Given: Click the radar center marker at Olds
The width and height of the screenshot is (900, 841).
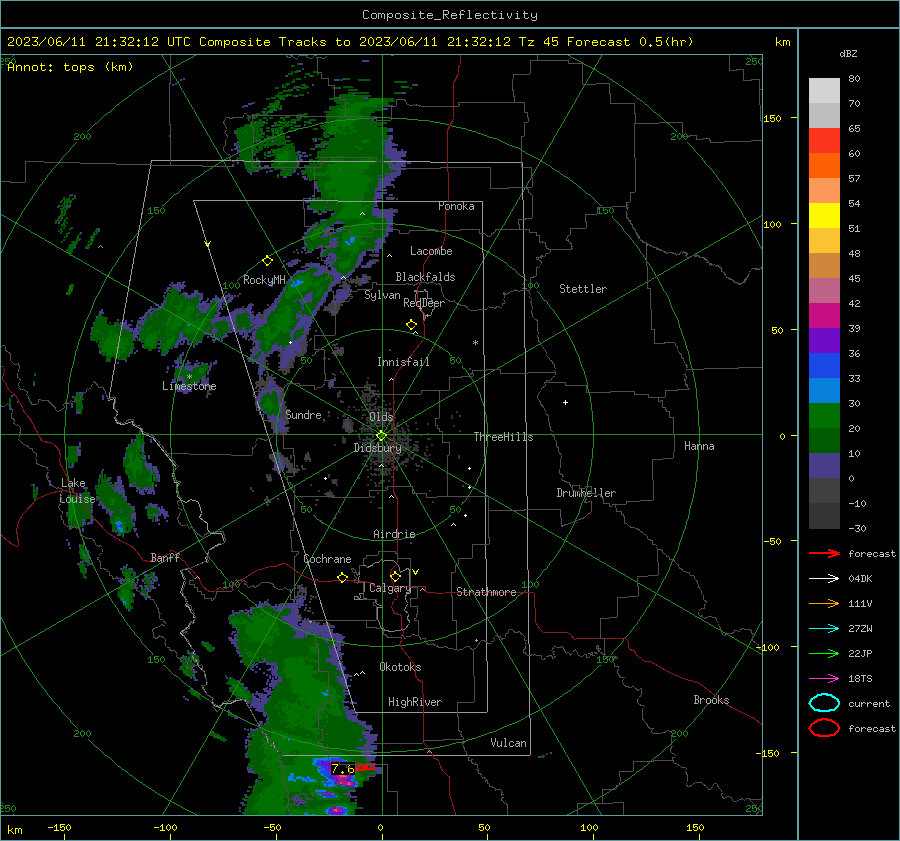Looking at the screenshot, I should [x=381, y=436].
